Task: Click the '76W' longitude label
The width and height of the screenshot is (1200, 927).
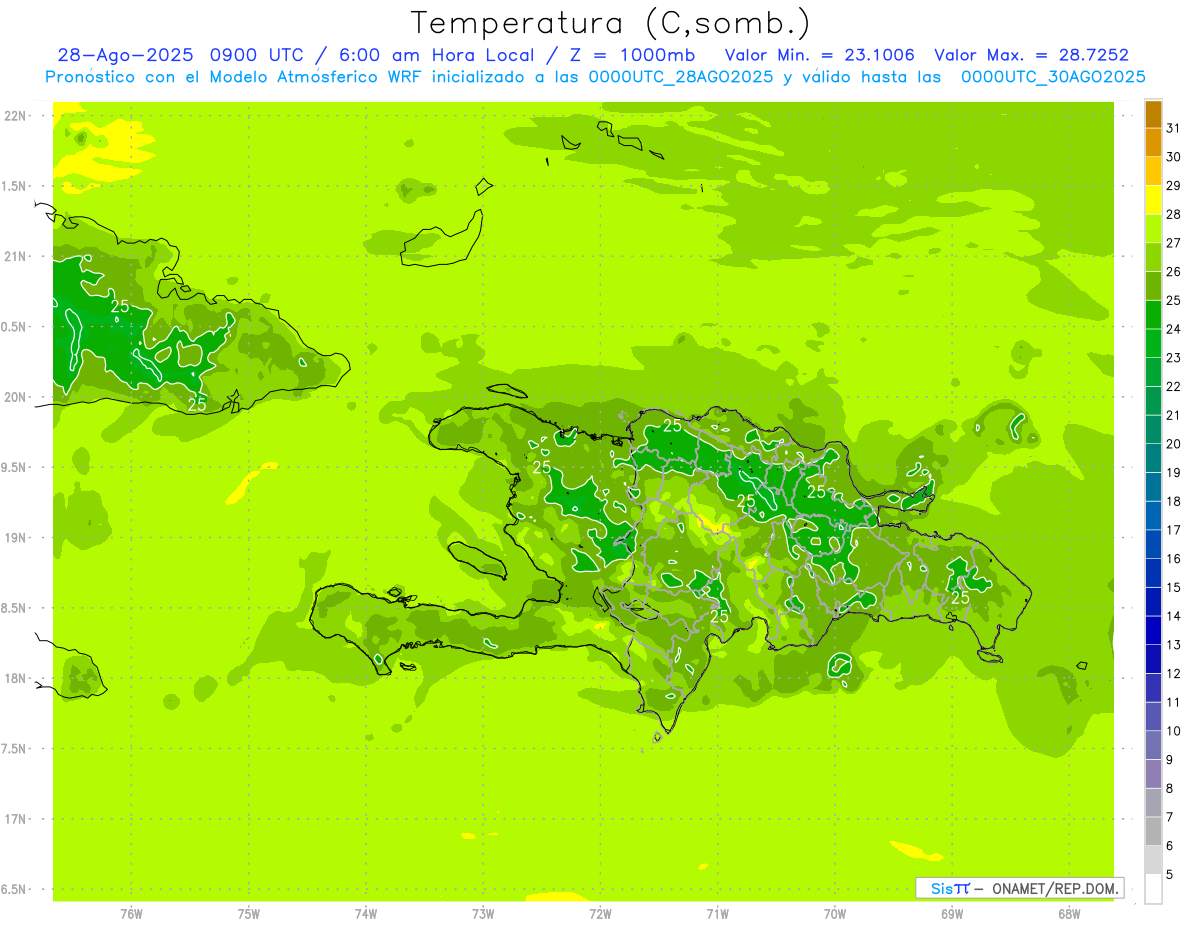Action: coord(131,913)
